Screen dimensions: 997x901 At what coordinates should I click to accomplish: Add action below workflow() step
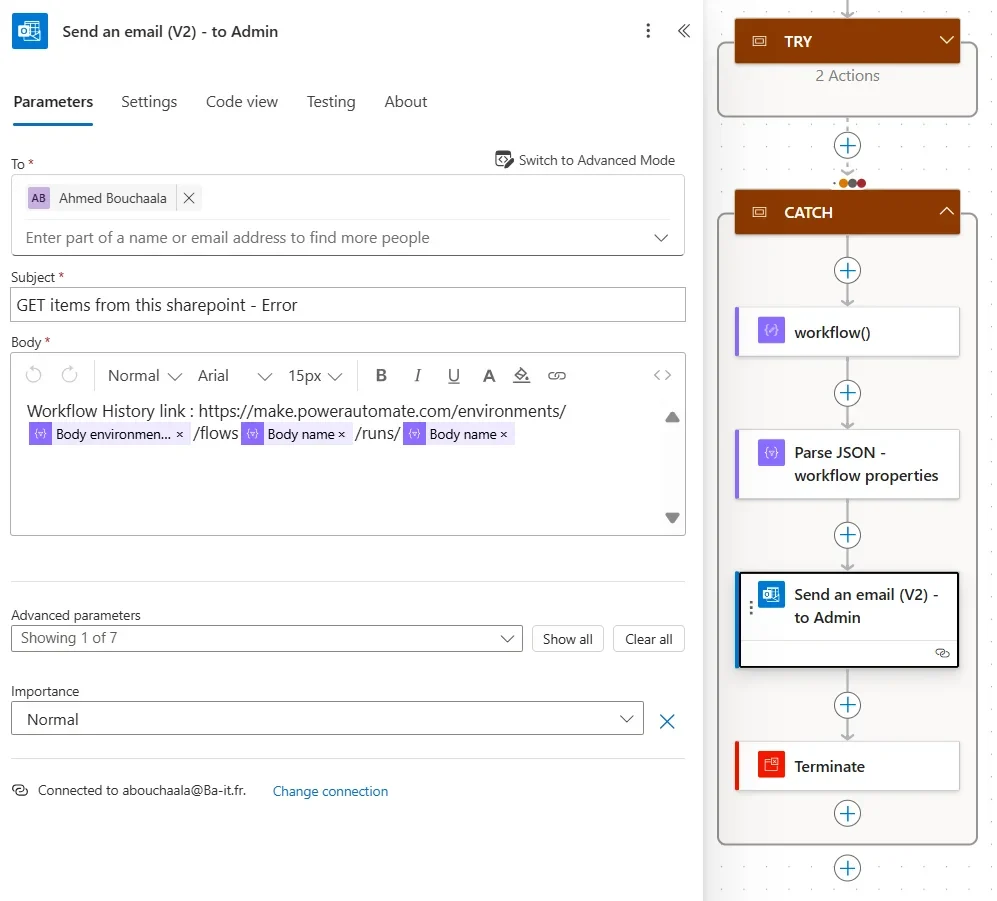847,393
